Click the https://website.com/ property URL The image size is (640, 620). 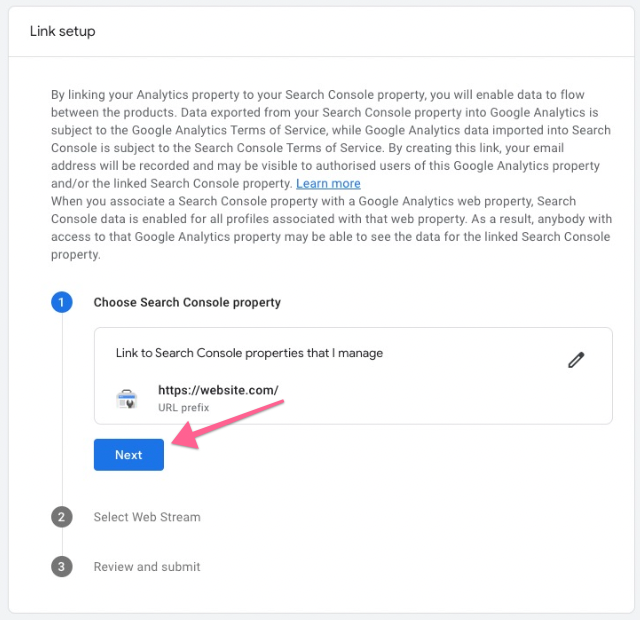[218, 390]
